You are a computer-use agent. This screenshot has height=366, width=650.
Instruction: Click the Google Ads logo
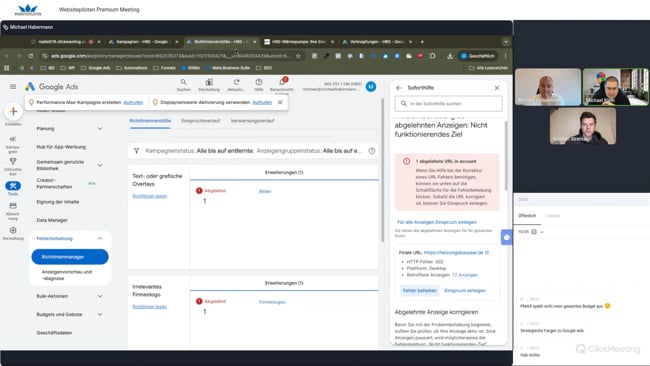pyautogui.click(x=51, y=87)
